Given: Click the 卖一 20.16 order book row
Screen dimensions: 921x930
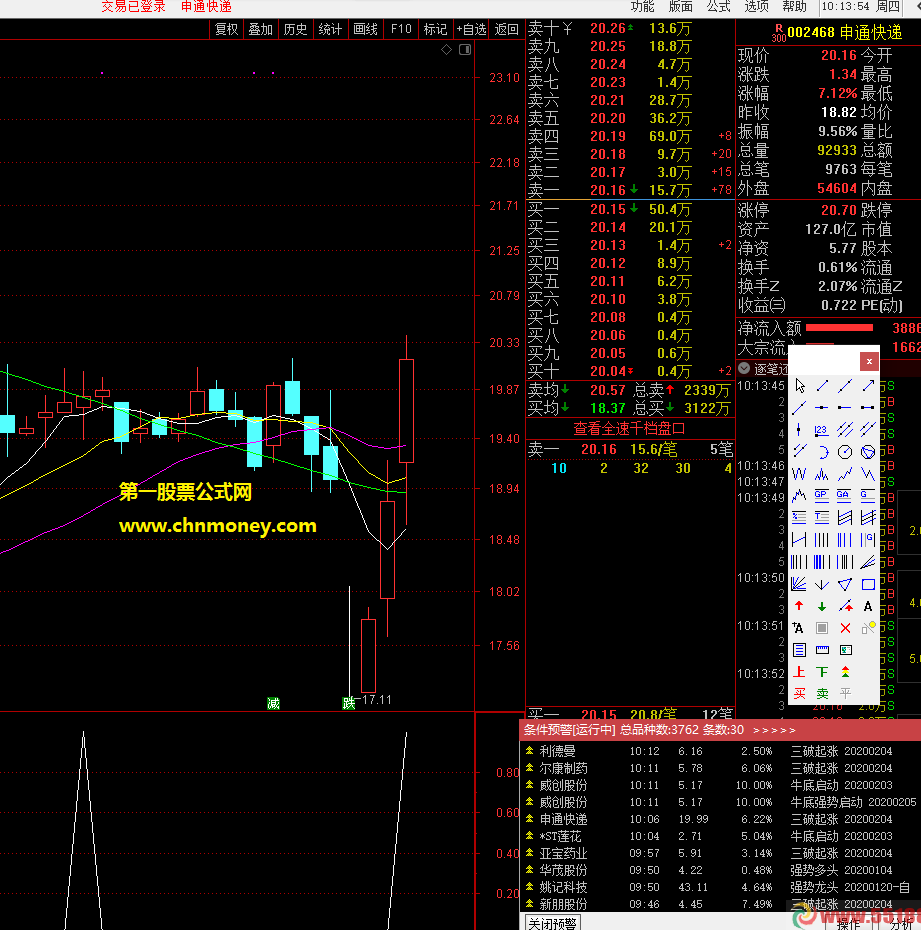Looking at the screenshot, I should (630, 190).
